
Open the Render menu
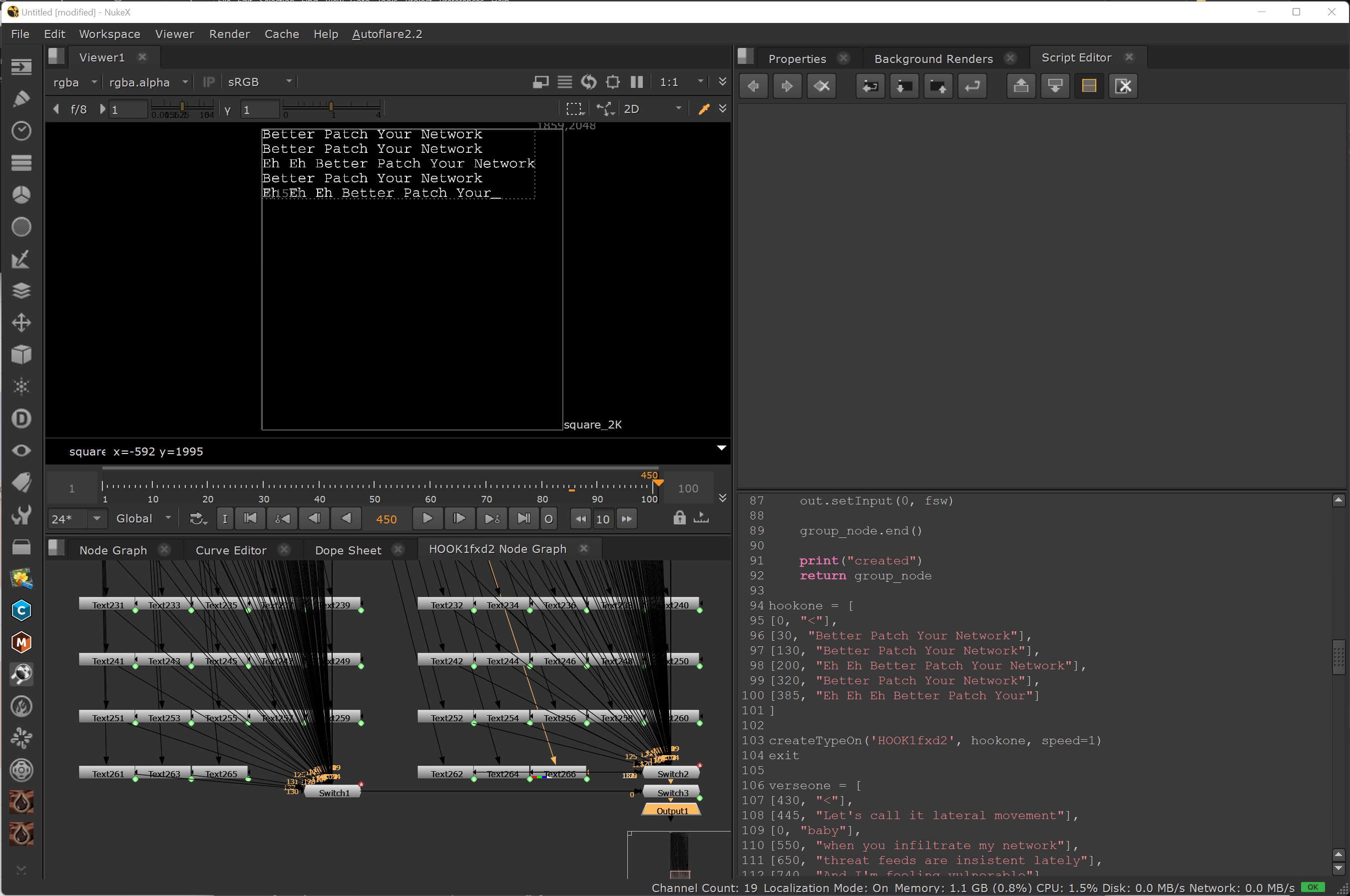click(x=229, y=34)
